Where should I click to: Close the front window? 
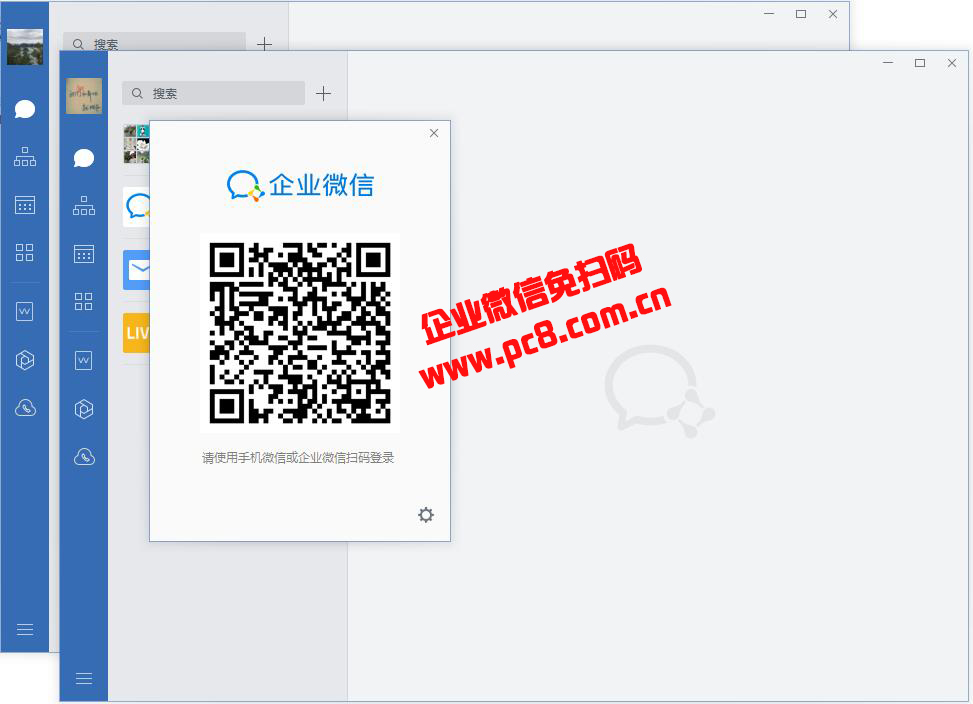(952, 63)
